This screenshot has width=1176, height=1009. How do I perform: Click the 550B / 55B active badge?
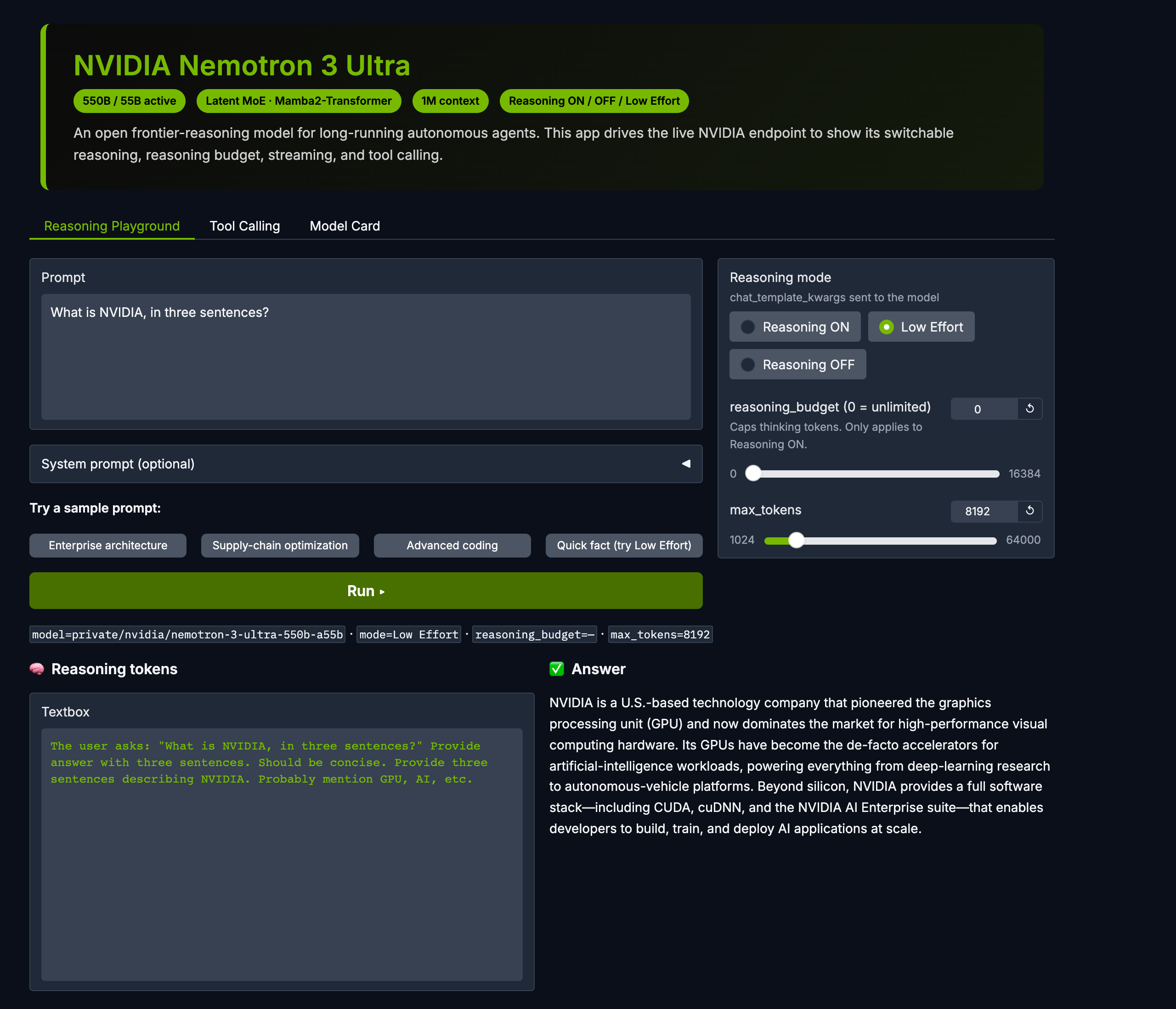(x=130, y=101)
